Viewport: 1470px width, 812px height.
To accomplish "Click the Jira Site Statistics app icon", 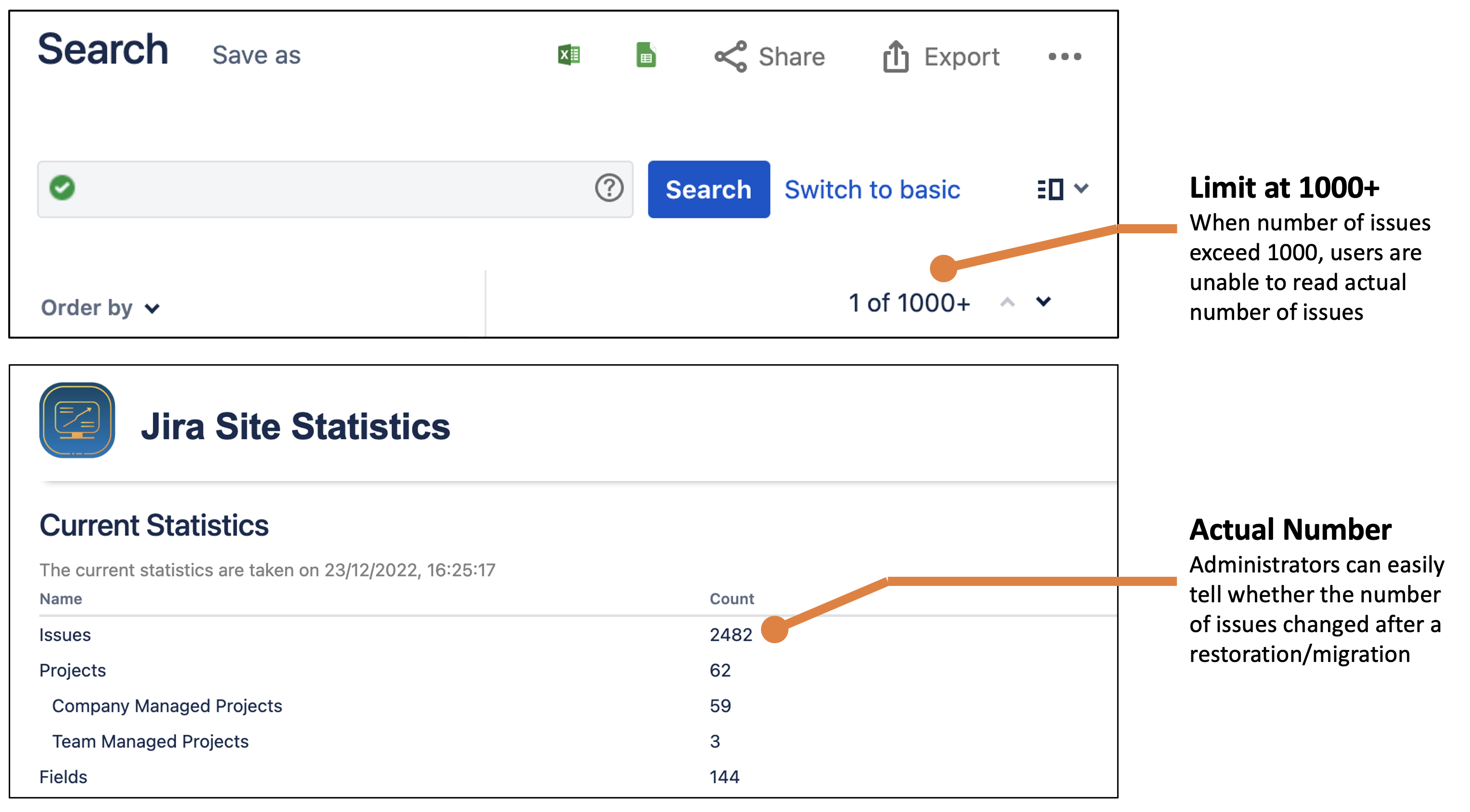I will [x=77, y=420].
